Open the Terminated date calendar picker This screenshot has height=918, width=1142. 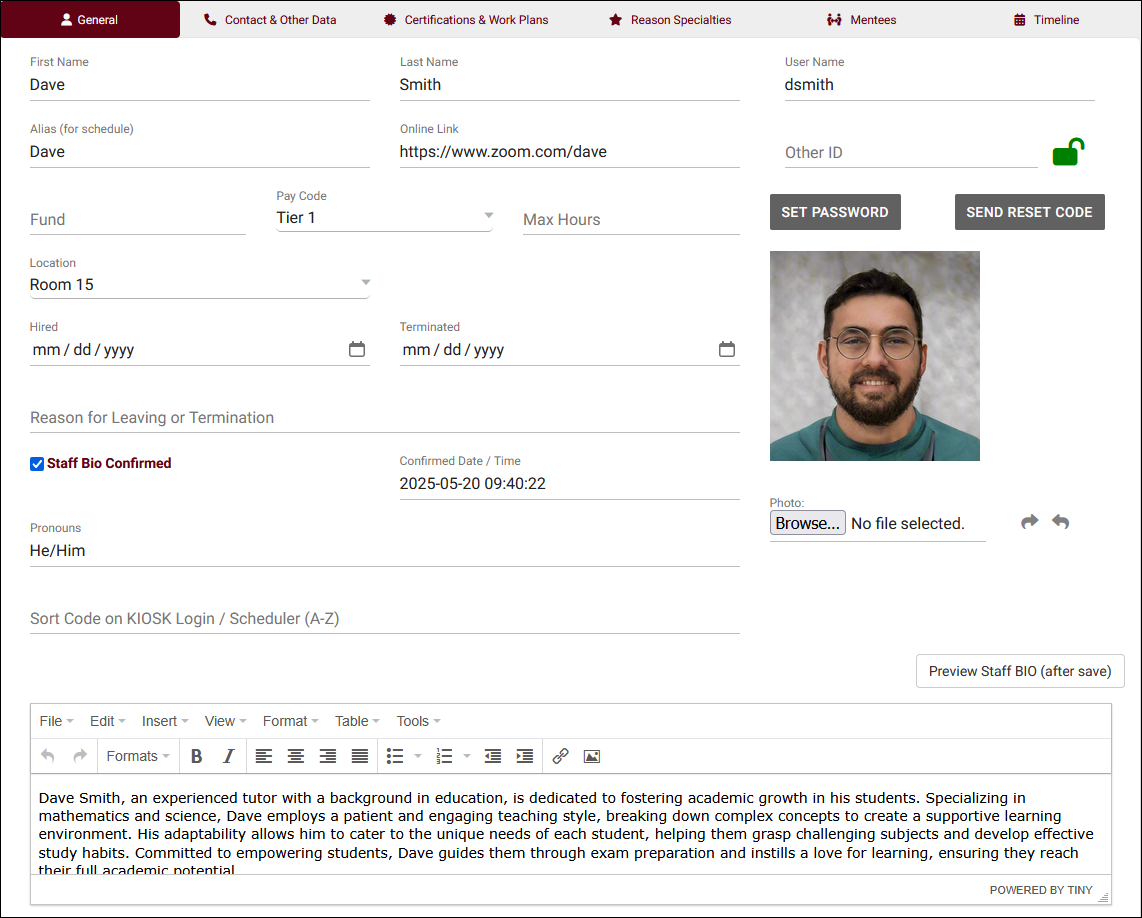click(x=727, y=349)
